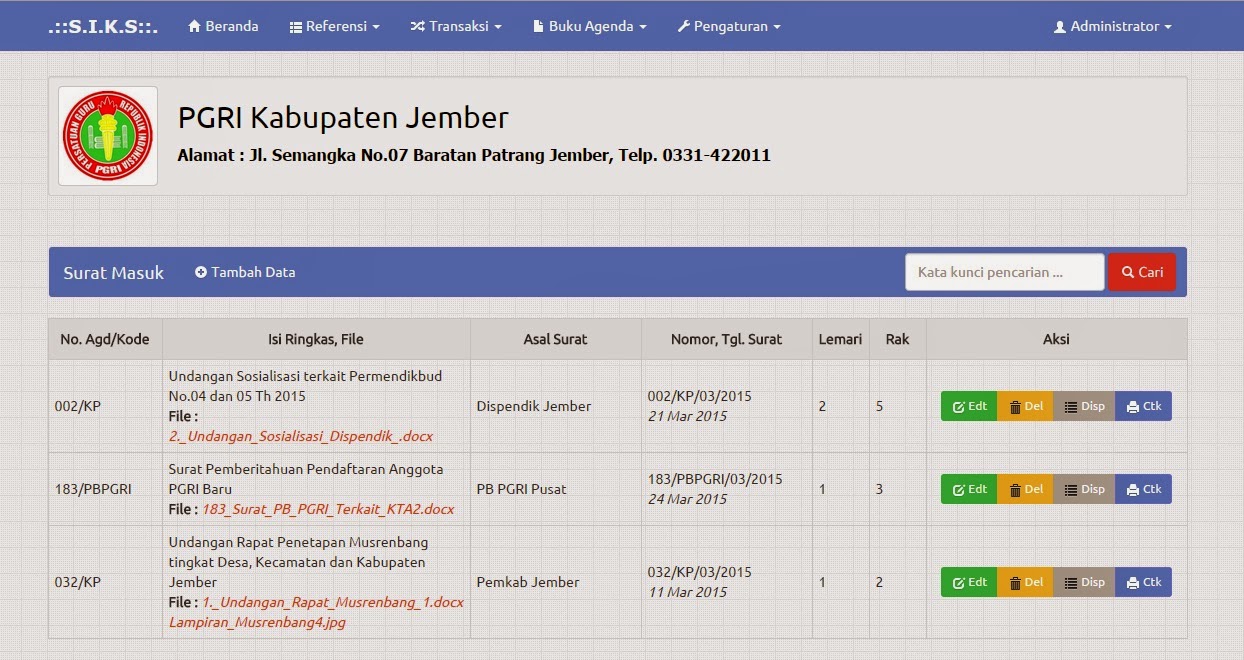
Task: Open file Lampiran_Musrenbang4.jpg
Action: tap(256, 622)
